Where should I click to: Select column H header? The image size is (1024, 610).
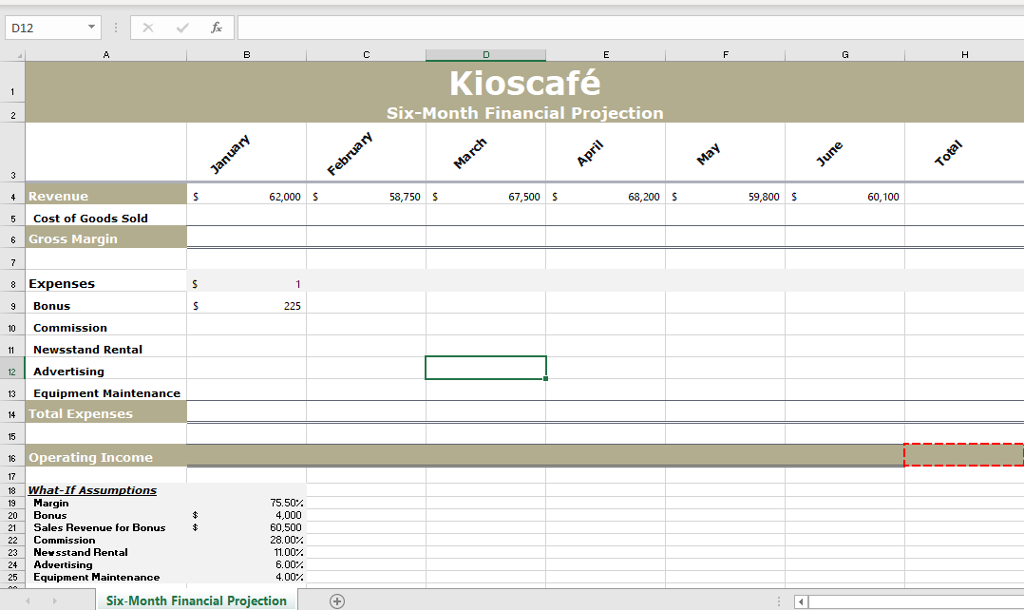[x=965, y=55]
